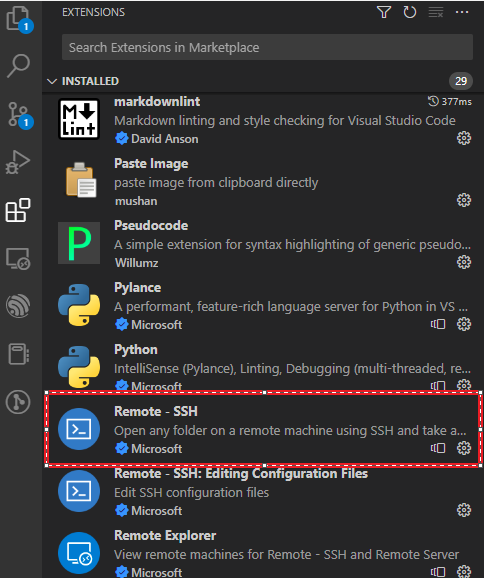Click the markdownlint M-down Lint logo
484x578 pixels.
coord(79,119)
